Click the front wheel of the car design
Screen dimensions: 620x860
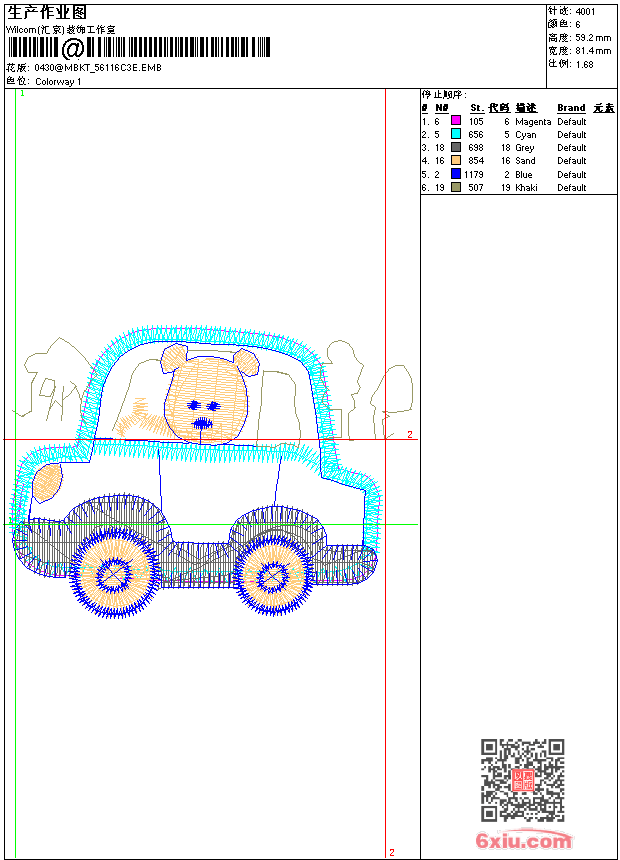point(114,575)
